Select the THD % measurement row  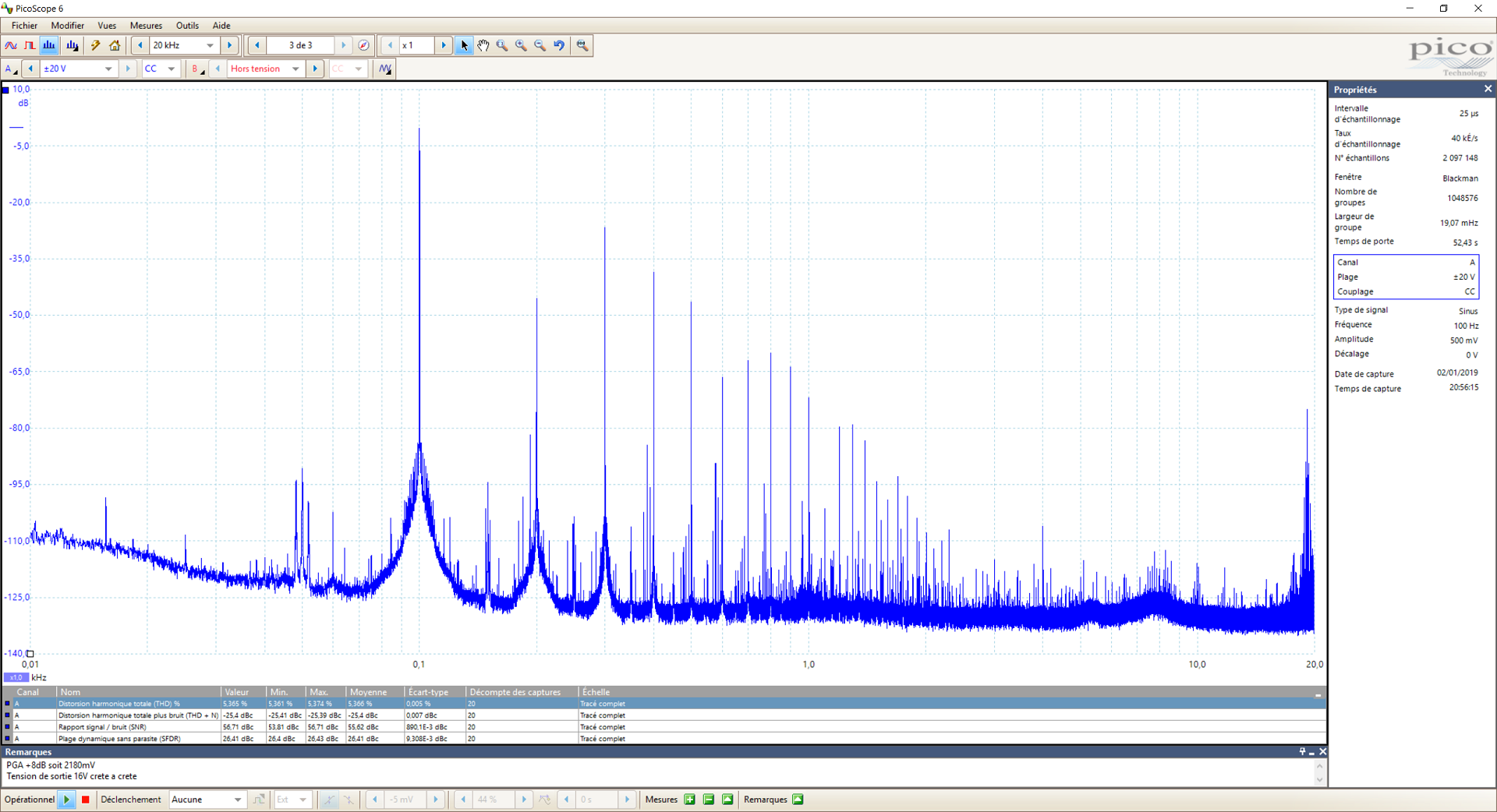tap(664, 704)
